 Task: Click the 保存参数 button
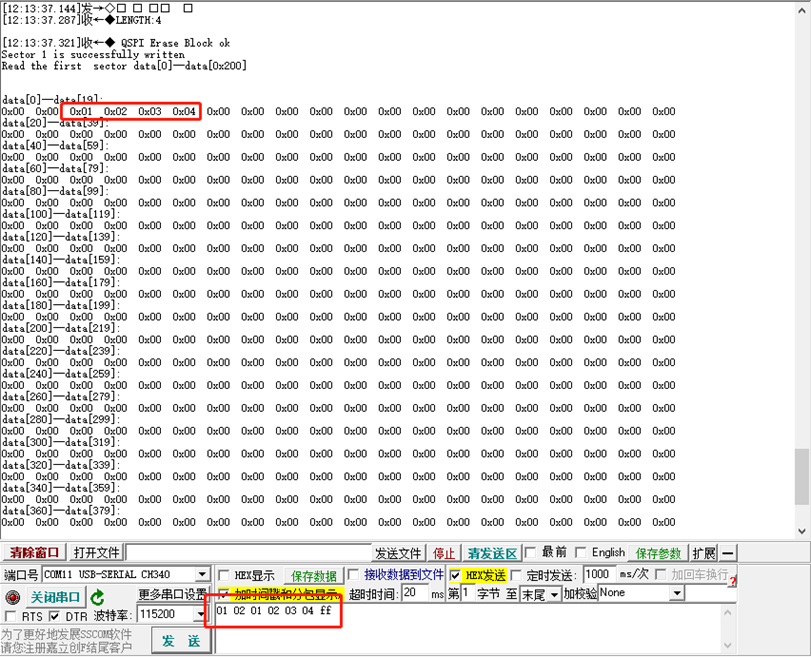click(658, 553)
